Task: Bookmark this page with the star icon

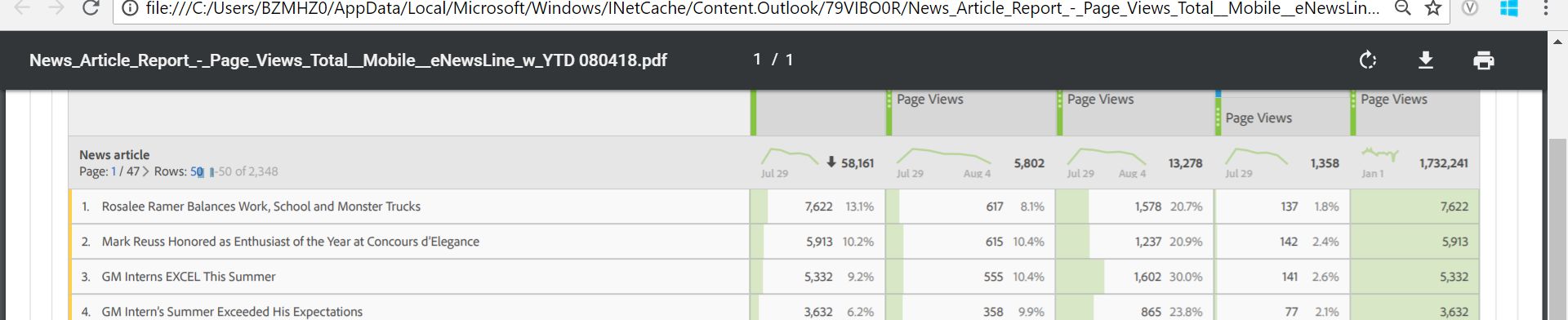Action: [x=1432, y=8]
